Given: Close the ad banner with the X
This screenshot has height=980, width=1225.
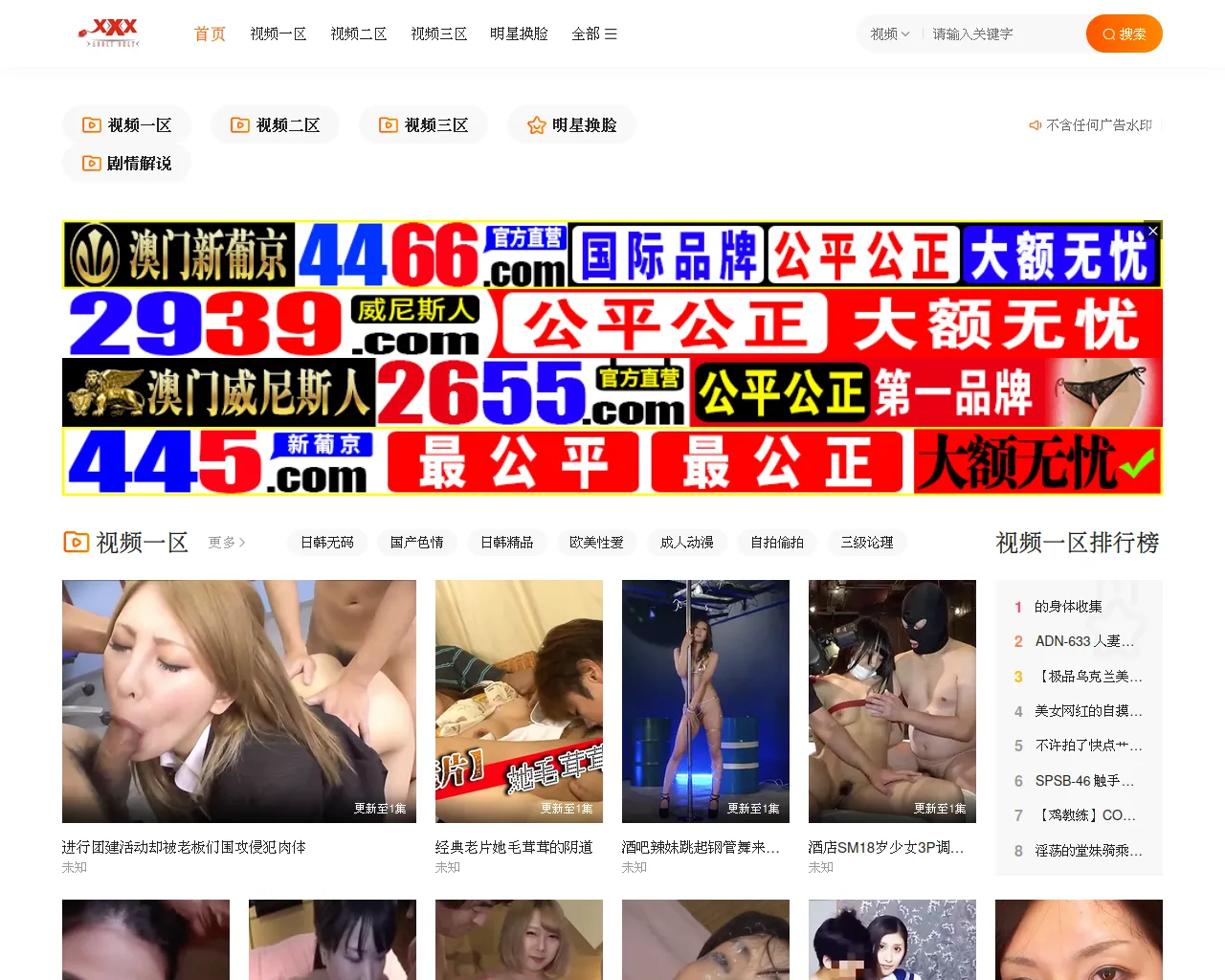Looking at the screenshot, I should [x=1153, y=231].
